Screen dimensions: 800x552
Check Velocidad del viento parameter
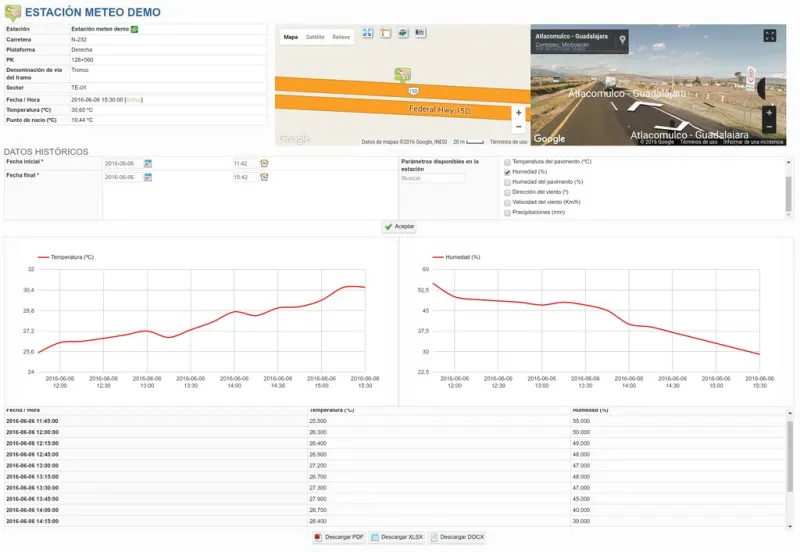click(x=507, y=203)
